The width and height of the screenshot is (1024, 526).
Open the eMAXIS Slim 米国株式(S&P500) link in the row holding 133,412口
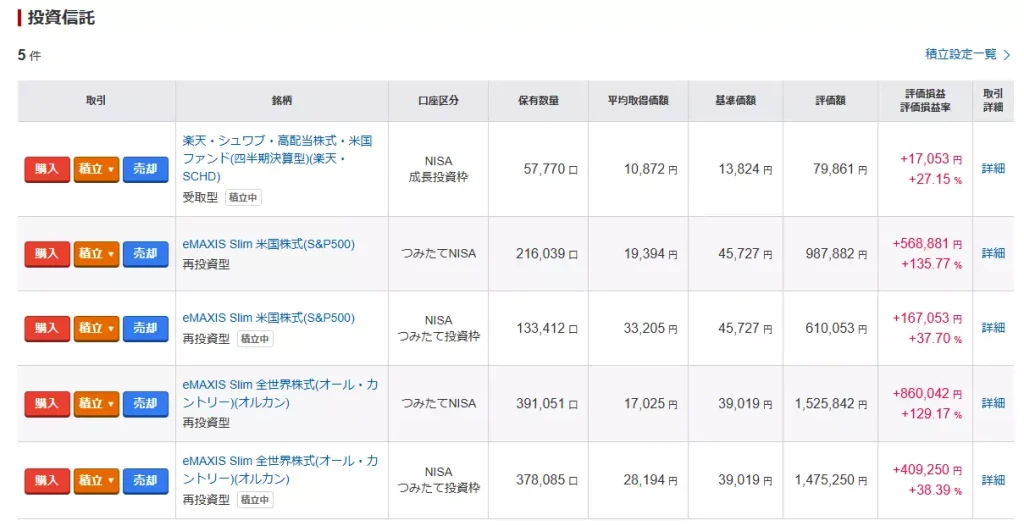[x=268, y=318]
